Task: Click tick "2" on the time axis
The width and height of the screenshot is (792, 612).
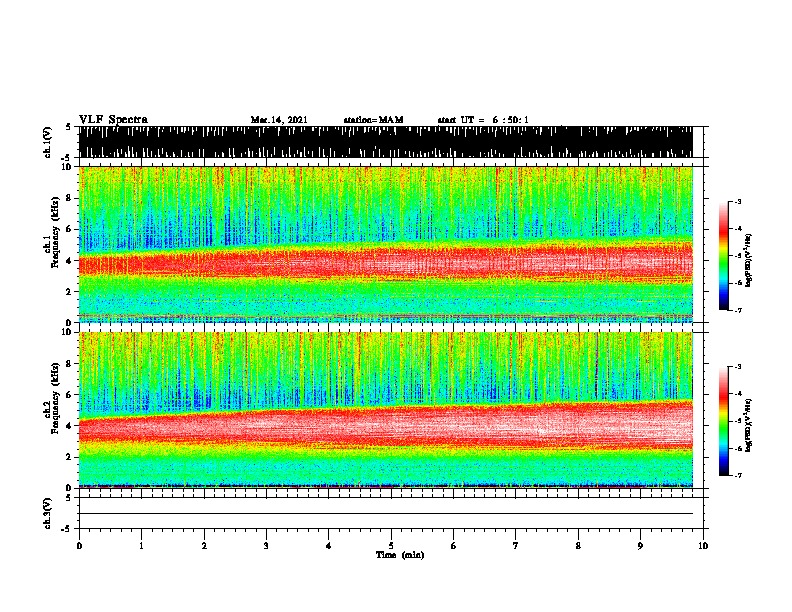Action: pyautogui.click(x=204, y=546)
